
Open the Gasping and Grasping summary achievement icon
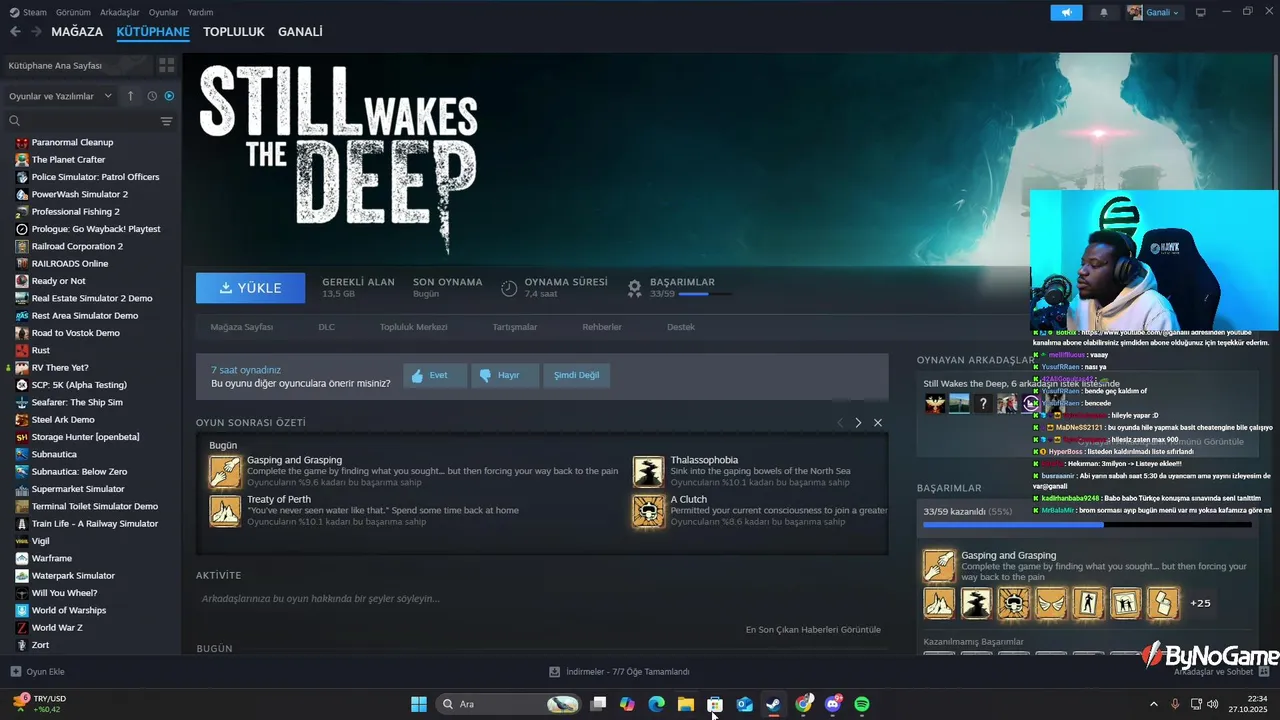pos(225,471)
